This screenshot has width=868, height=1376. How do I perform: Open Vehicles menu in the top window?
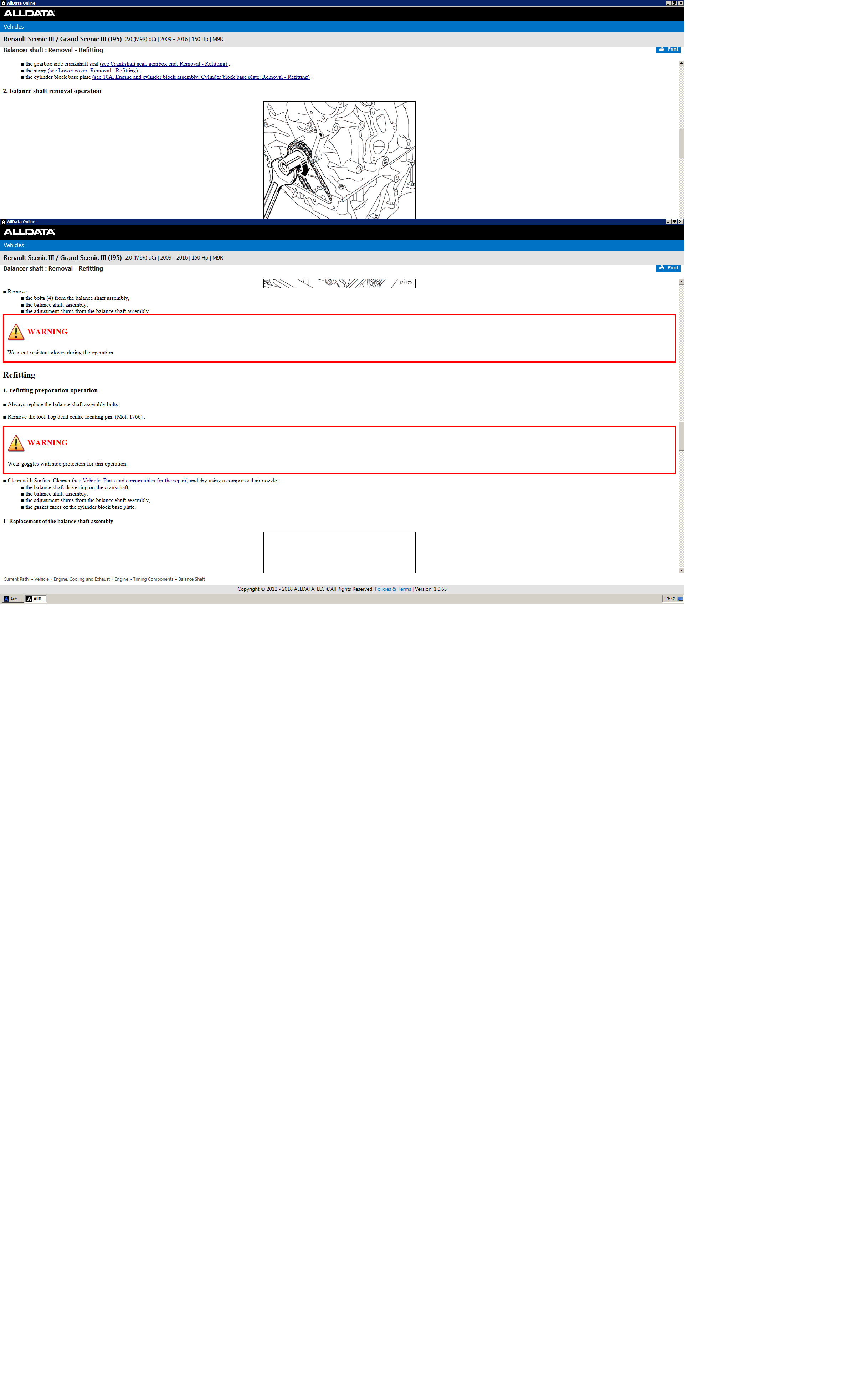click(14, 27)
